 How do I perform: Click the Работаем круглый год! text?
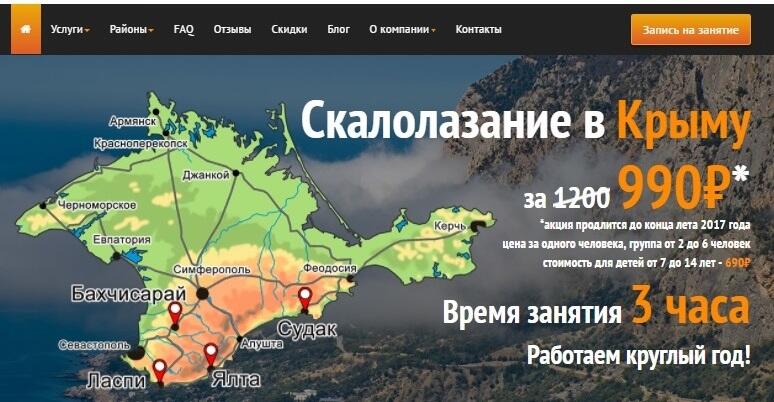pyautogui.click(x=639, y=356)
